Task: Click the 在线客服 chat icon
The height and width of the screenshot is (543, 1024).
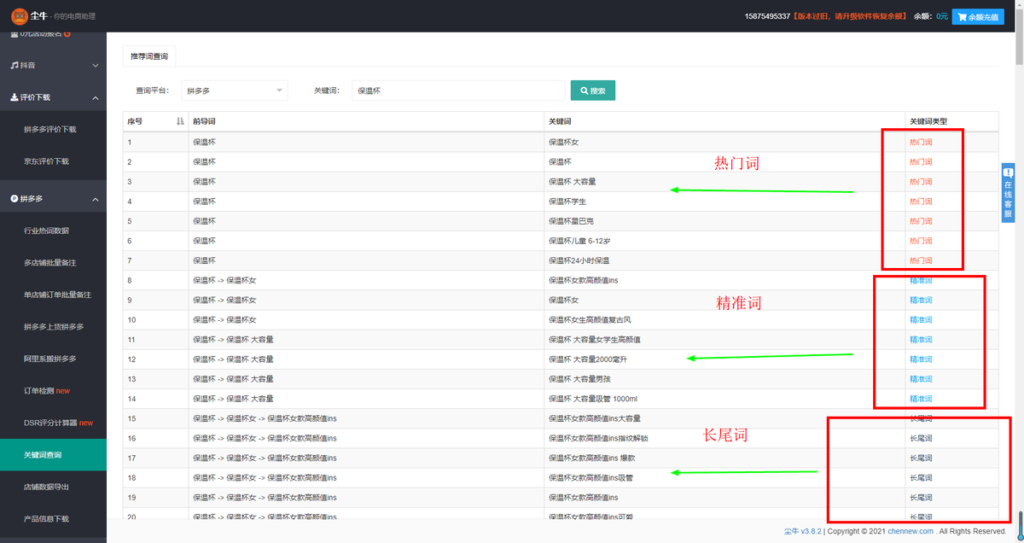Action: [1008, 173]
